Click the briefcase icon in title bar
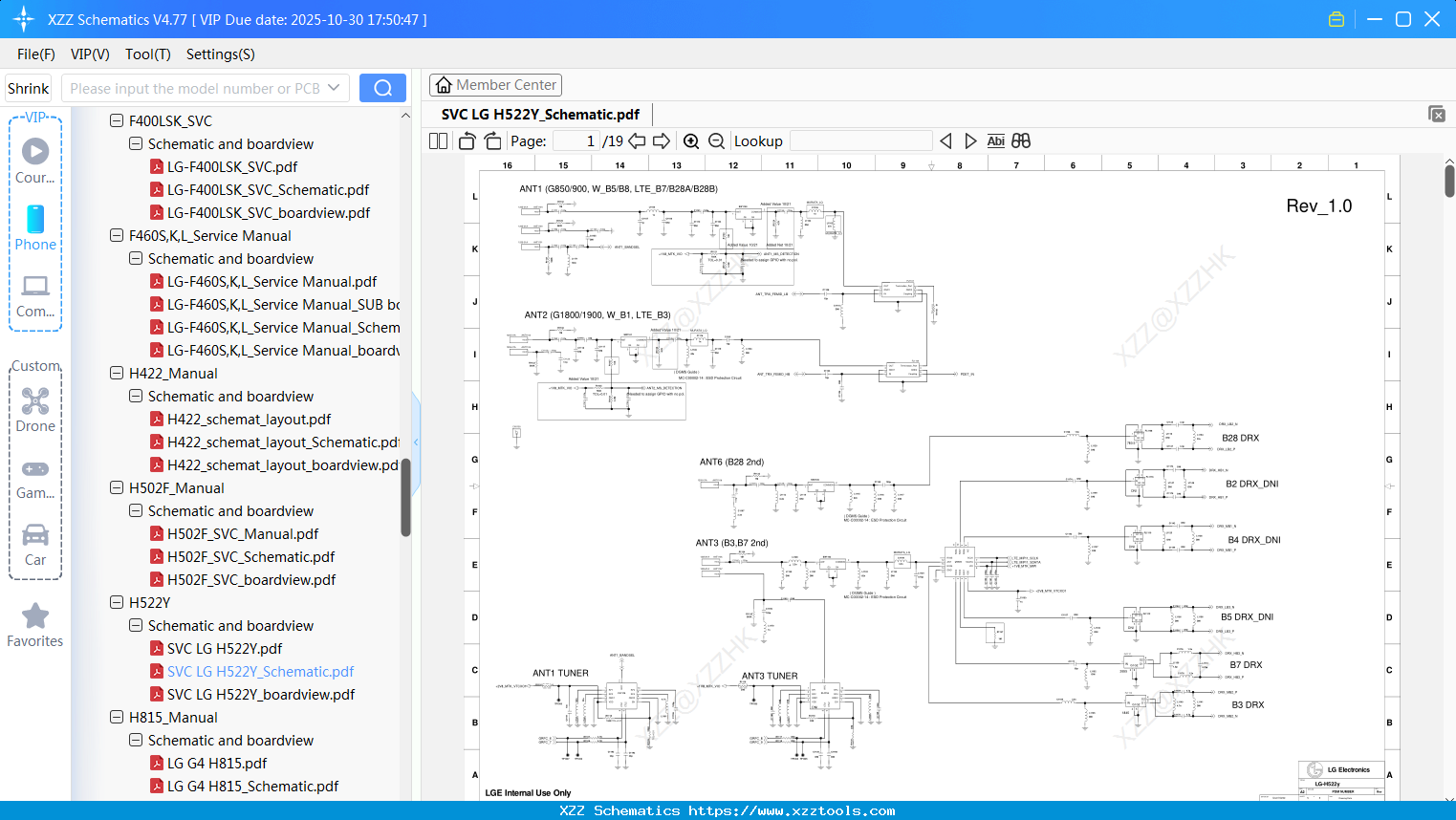 click(x=1336, y=18)
